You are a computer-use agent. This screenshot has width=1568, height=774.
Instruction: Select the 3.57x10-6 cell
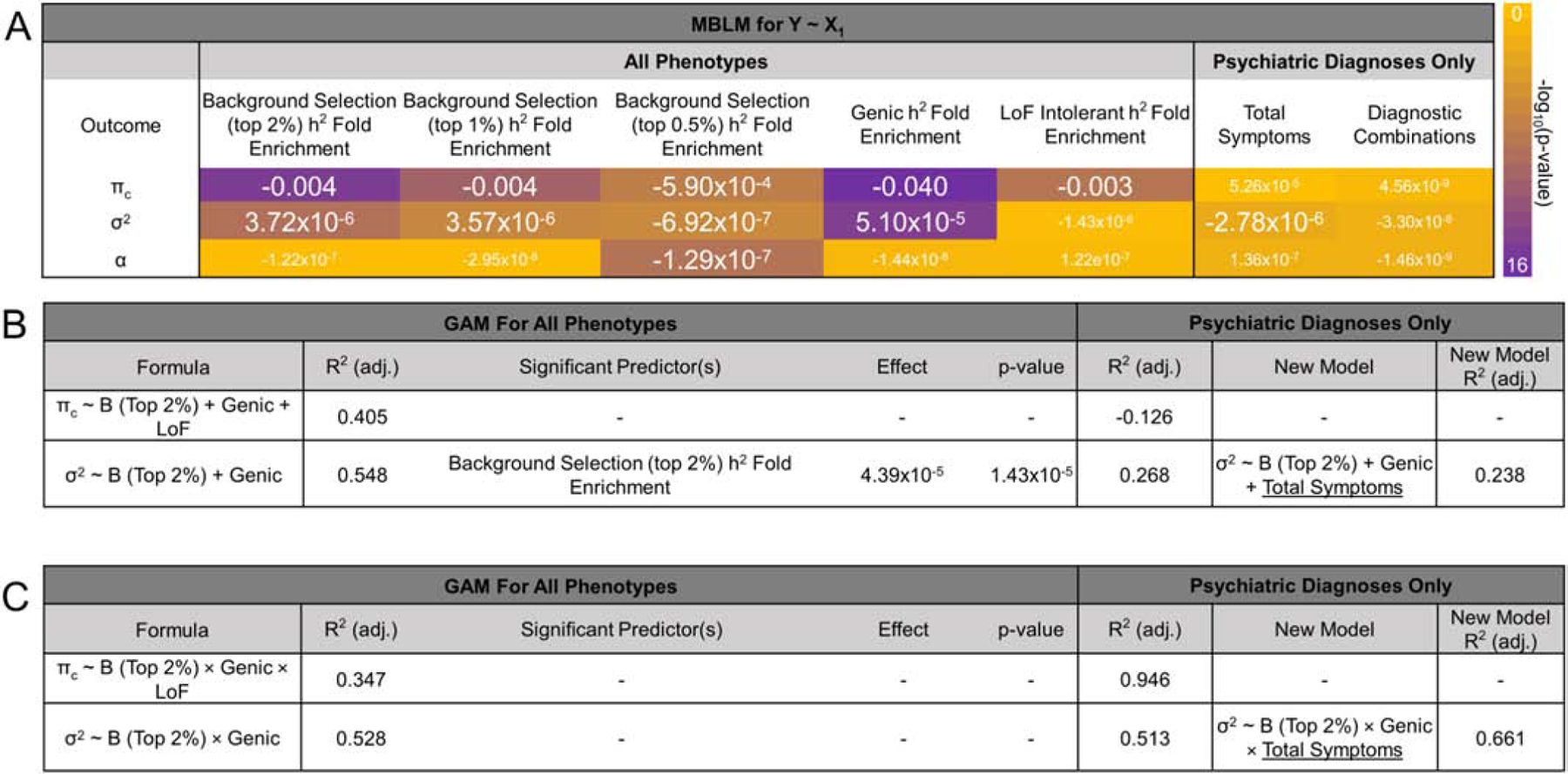[x=500, y=222]
